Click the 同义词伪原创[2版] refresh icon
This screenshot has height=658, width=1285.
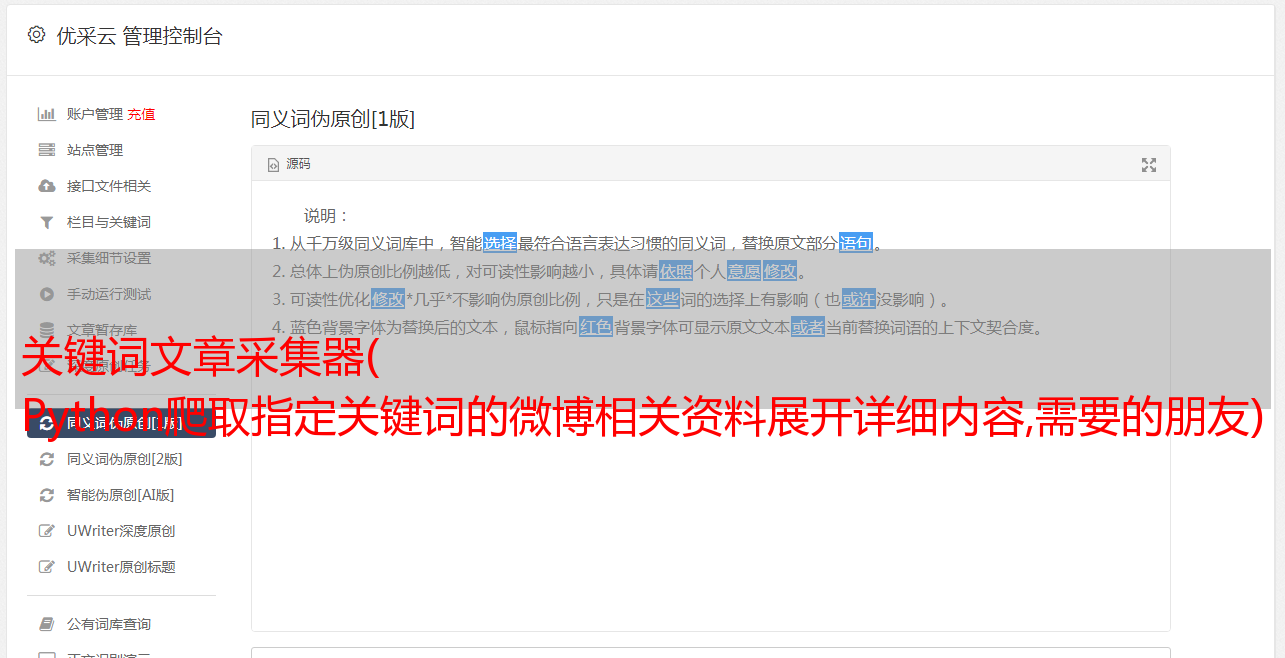[46, 459]
